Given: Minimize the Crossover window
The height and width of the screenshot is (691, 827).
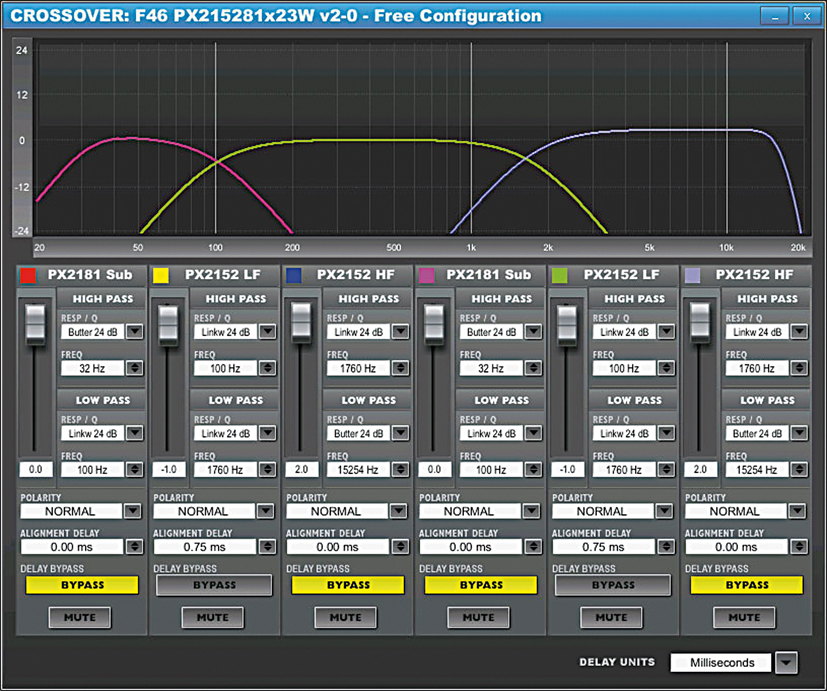Looking at the screenshot, I should (x=774, y=16).
